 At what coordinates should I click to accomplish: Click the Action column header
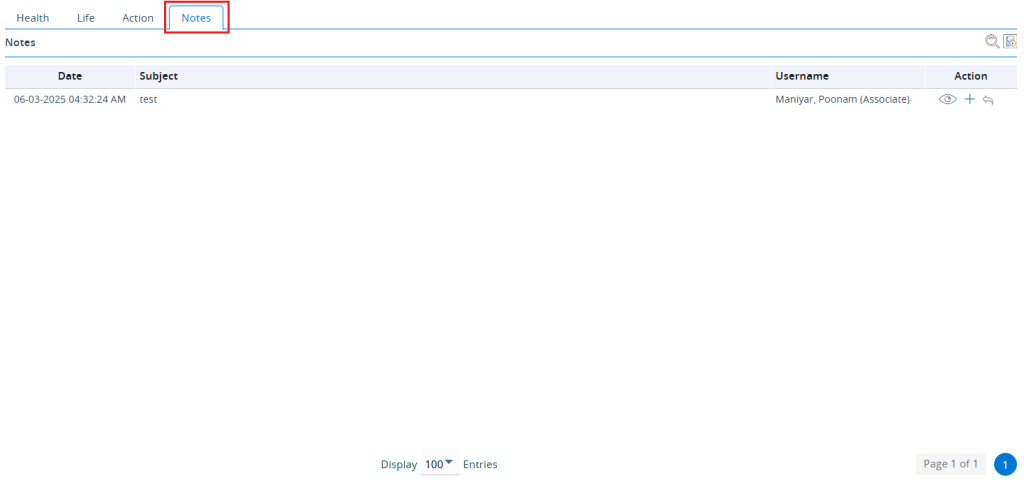pyautogui.click(x=970, y=76)
